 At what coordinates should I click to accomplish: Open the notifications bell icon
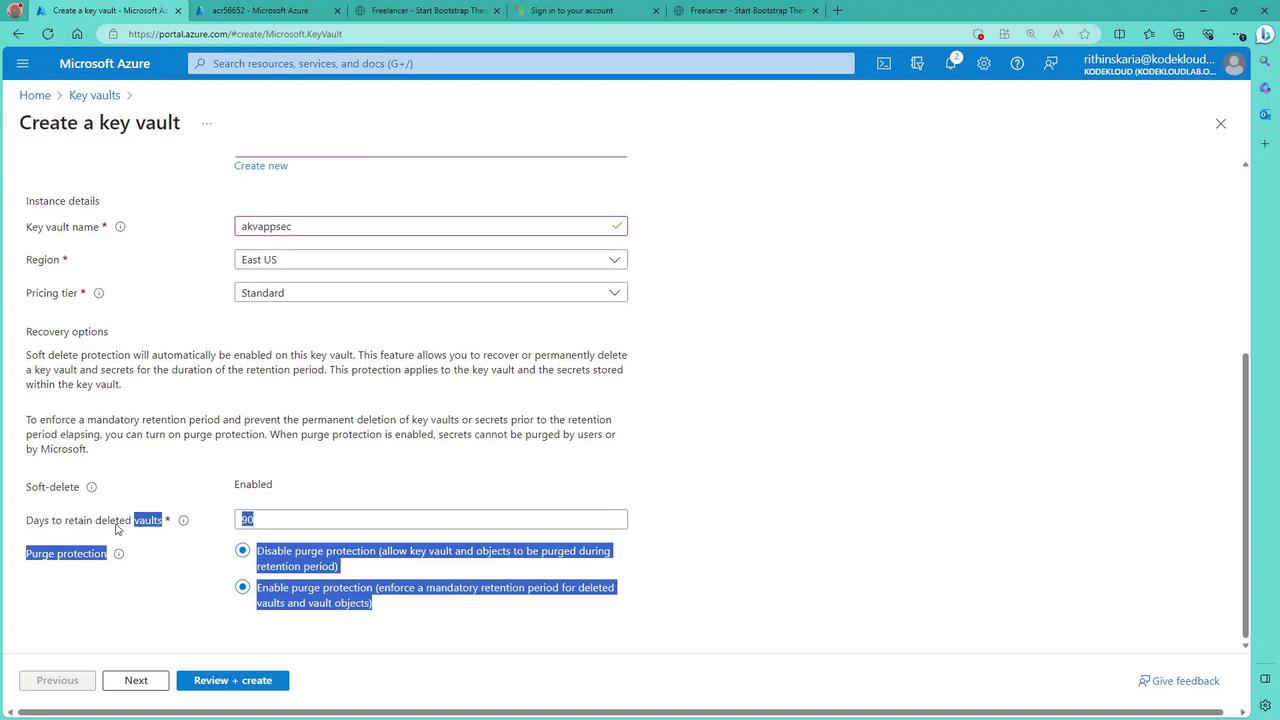coord(951,63)
